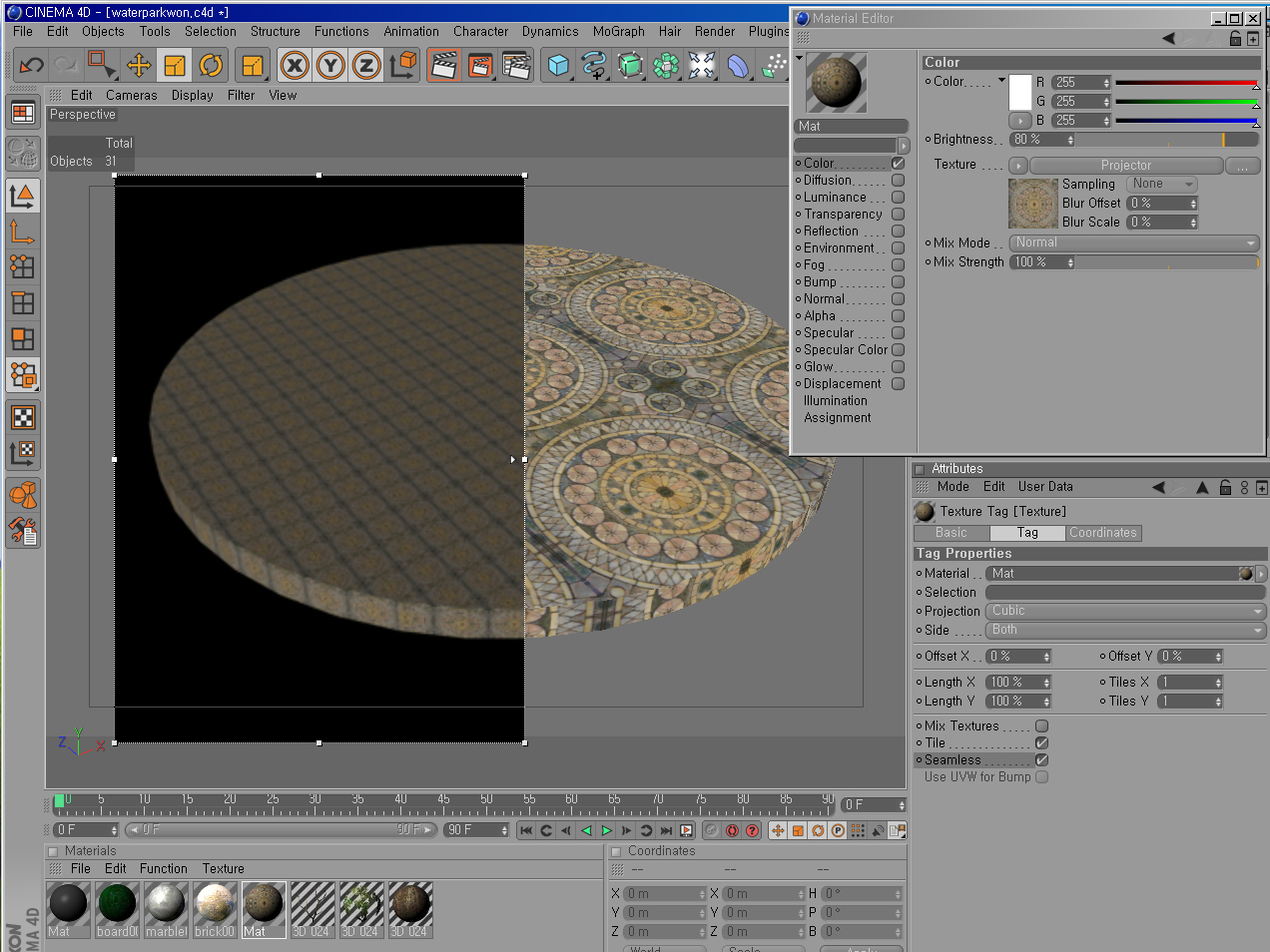Open the Mix Mode dropdown
This screenshot has width=1270, height=952.
pos(1134,242)
